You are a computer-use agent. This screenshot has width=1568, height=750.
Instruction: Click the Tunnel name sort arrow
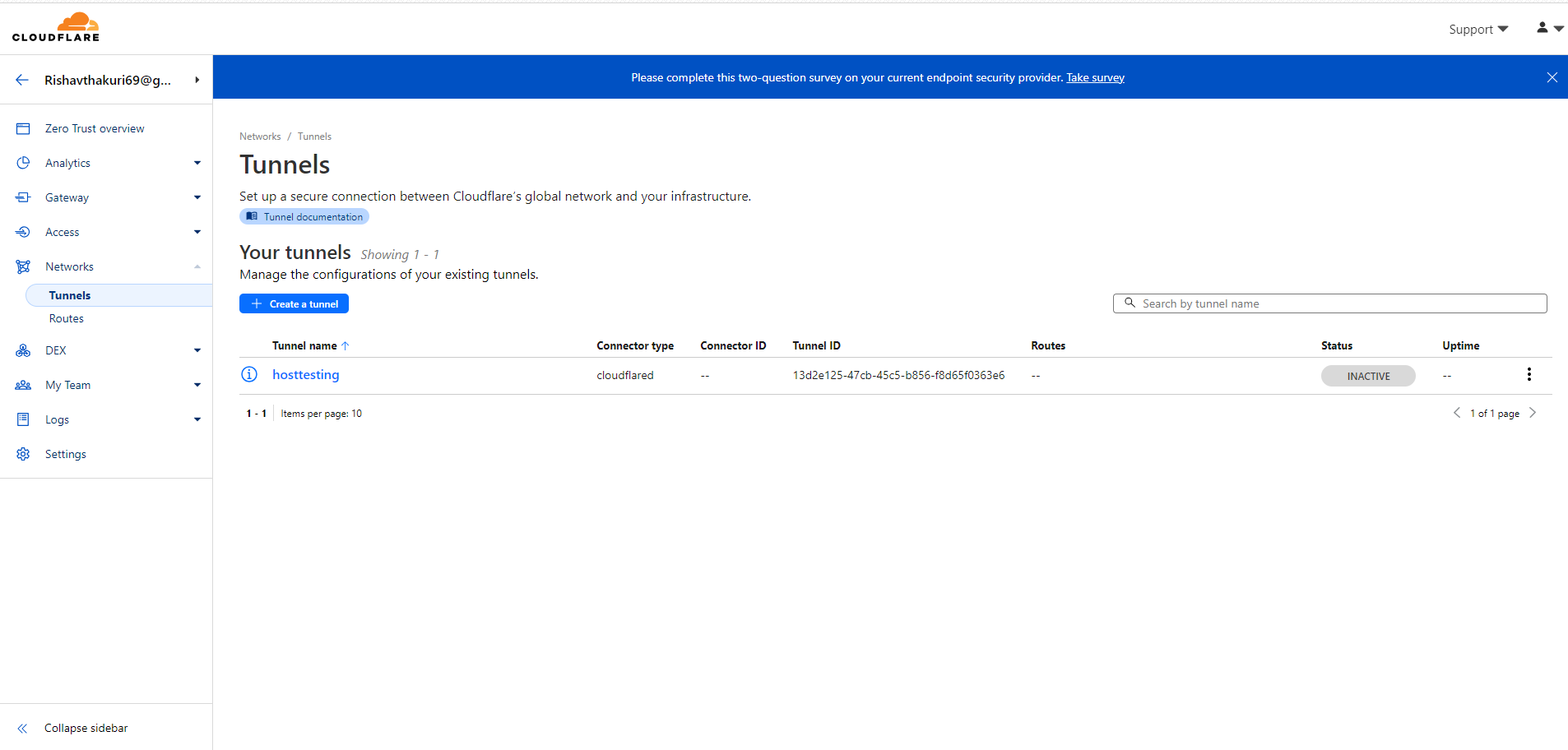click(346, 345)
